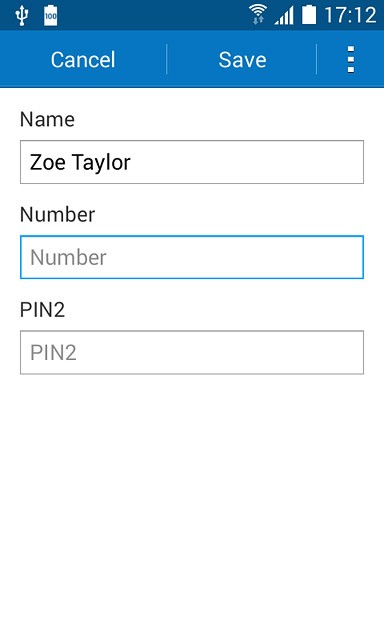Viewport: 384px width, 640px height.
Task: Tap the cellular signal bars icon
Action: point(284,16)
